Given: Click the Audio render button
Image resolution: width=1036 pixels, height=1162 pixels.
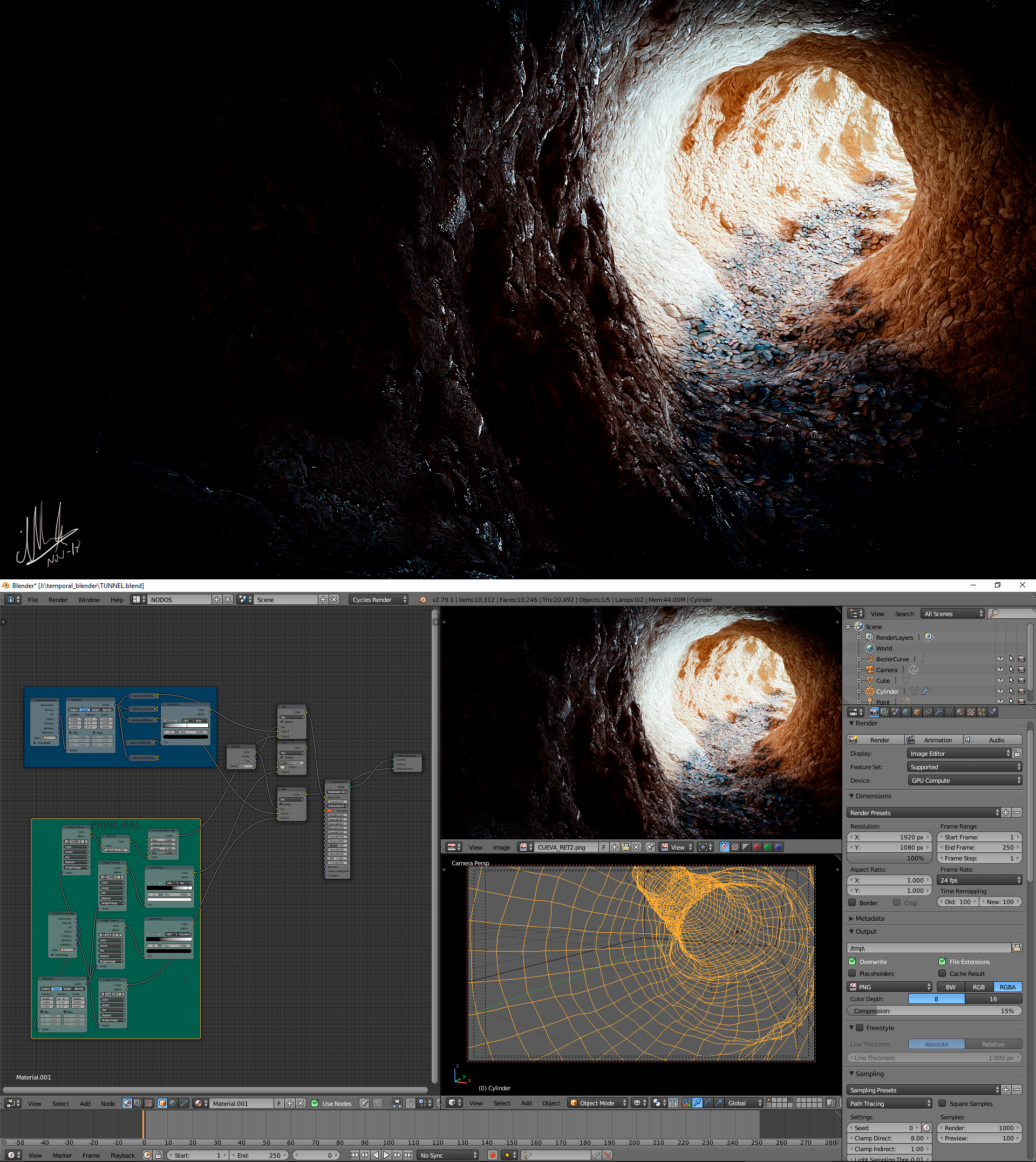Looking at the screenshot, I should [993, 740].
